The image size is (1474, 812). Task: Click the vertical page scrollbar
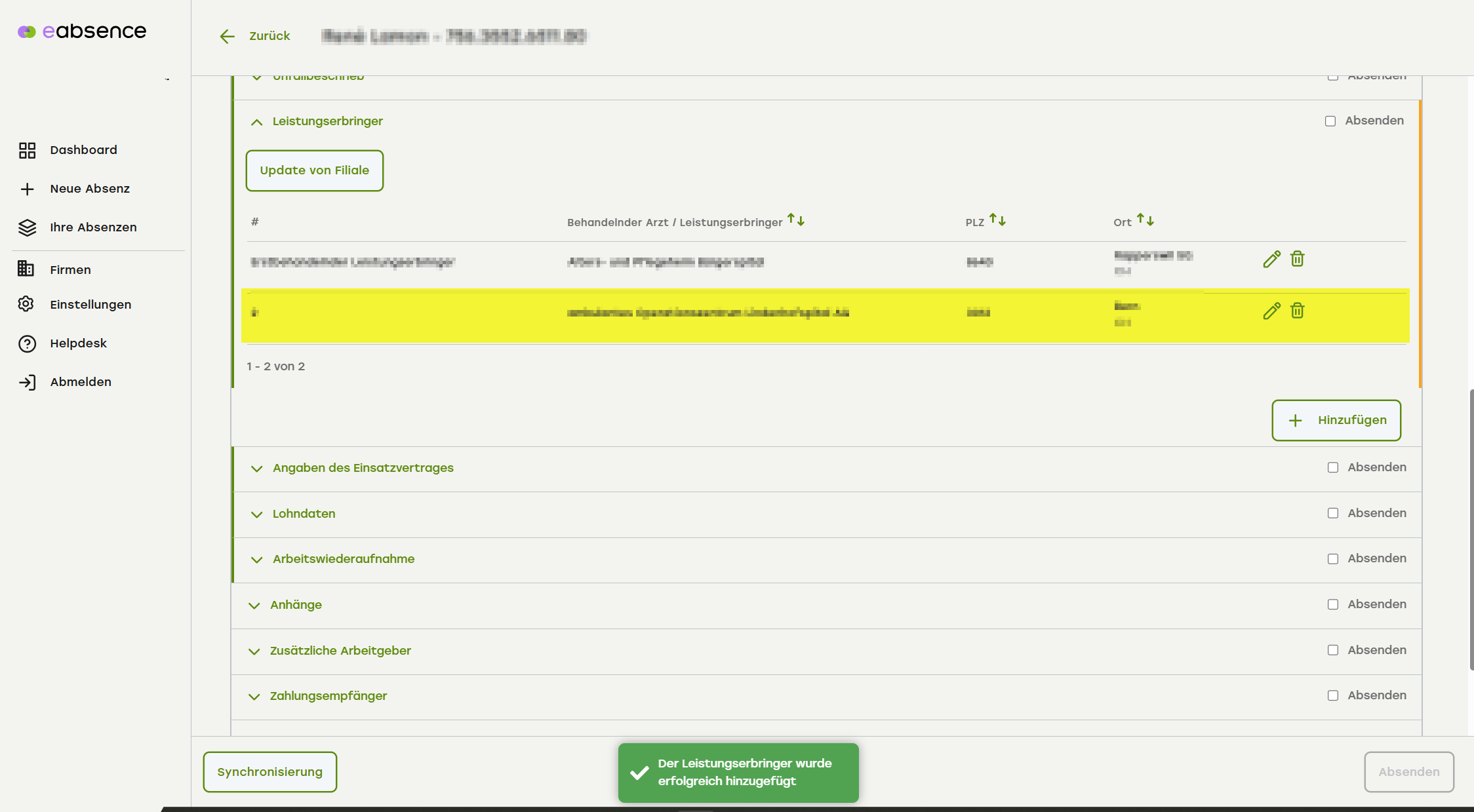tap(1471, 530)
